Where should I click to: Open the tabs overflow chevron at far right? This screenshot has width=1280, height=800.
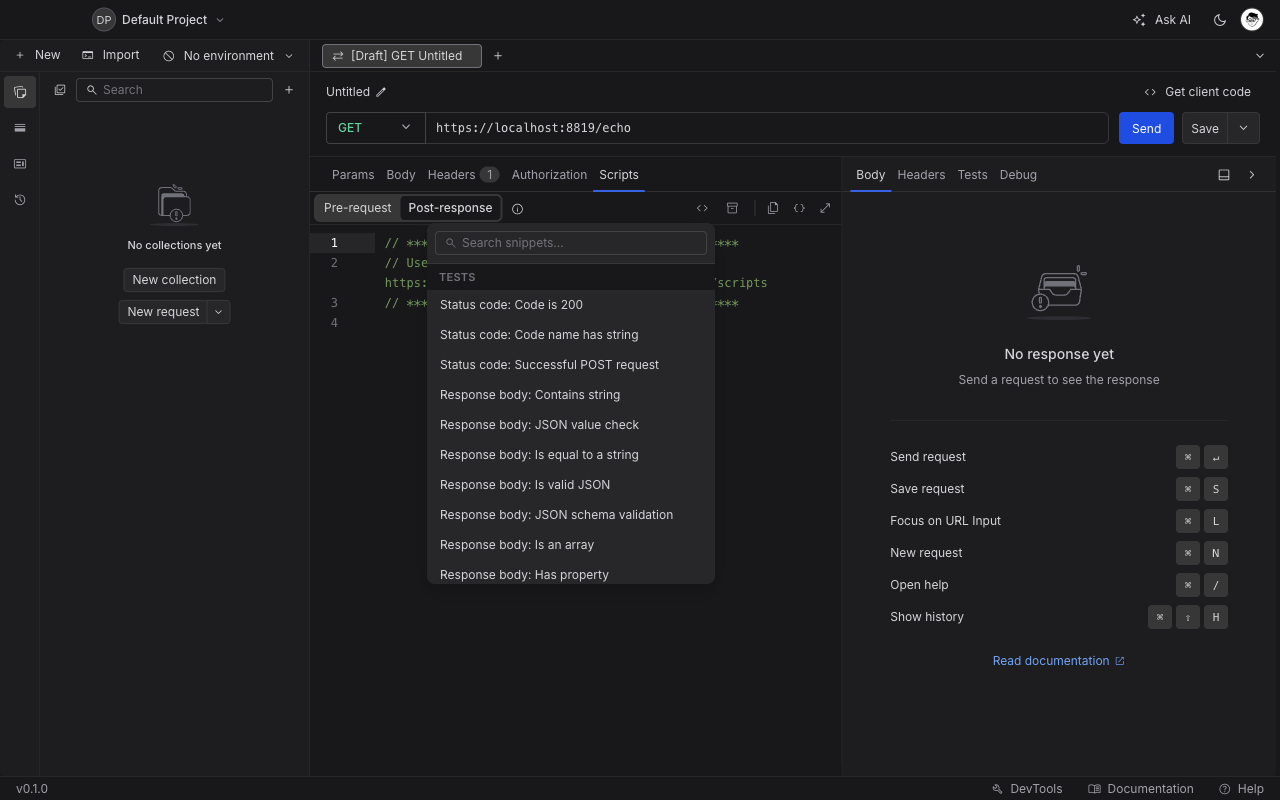click(1259, 56)
